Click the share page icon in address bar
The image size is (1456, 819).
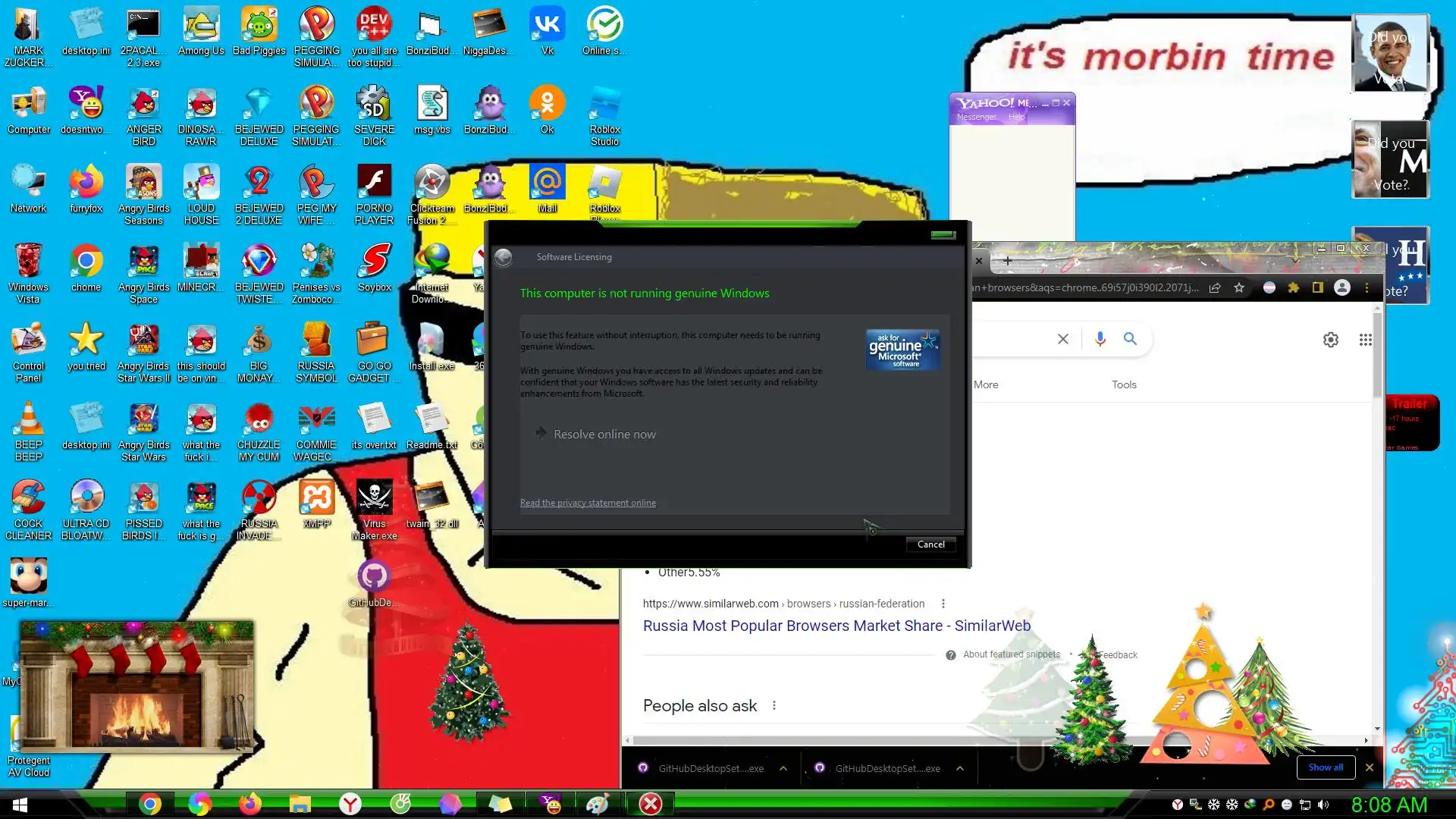pos(1214,287)
